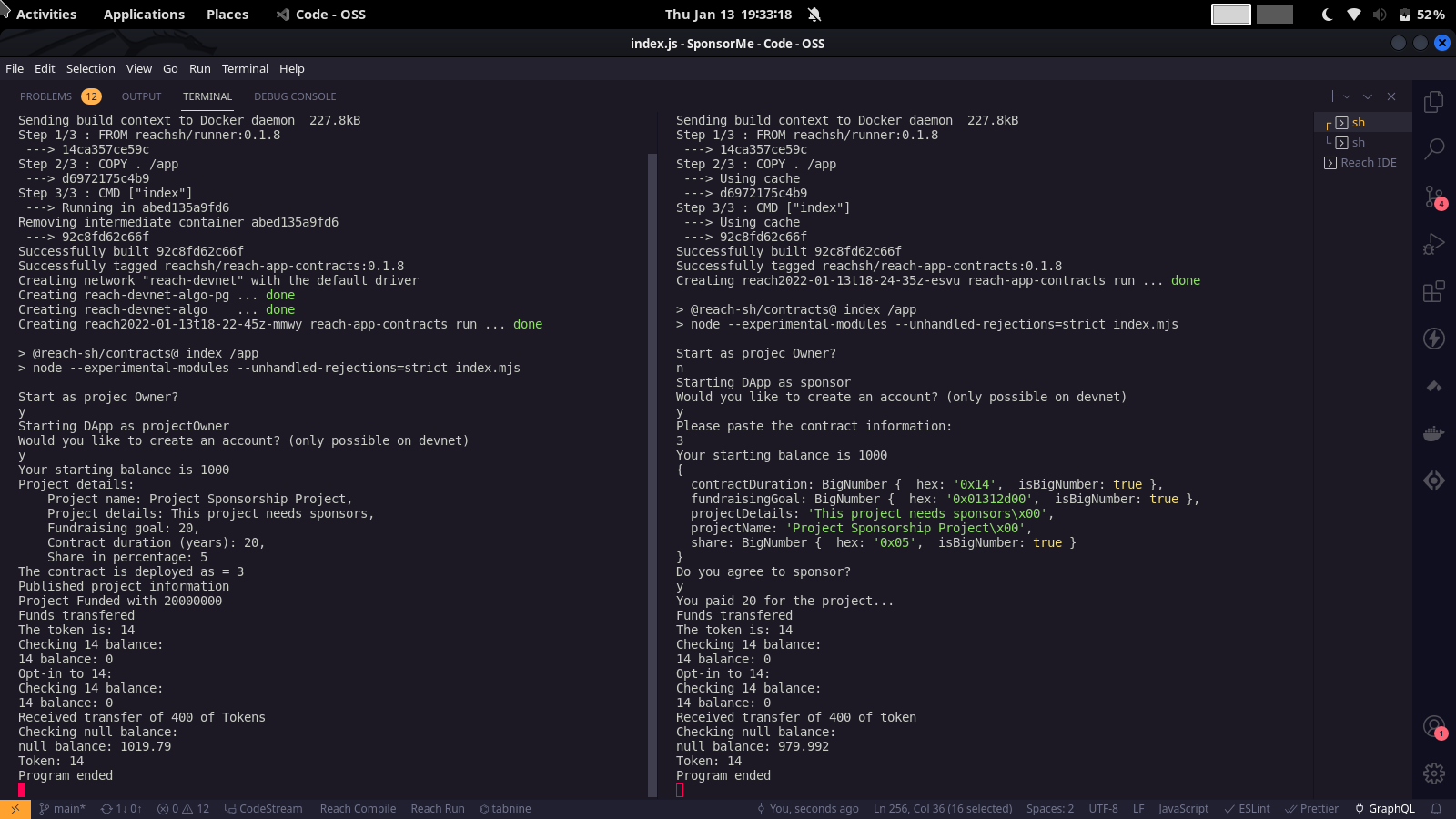Viewport: 1456px width, 819px height.
Task: Open the View menu
Action: 139,69
